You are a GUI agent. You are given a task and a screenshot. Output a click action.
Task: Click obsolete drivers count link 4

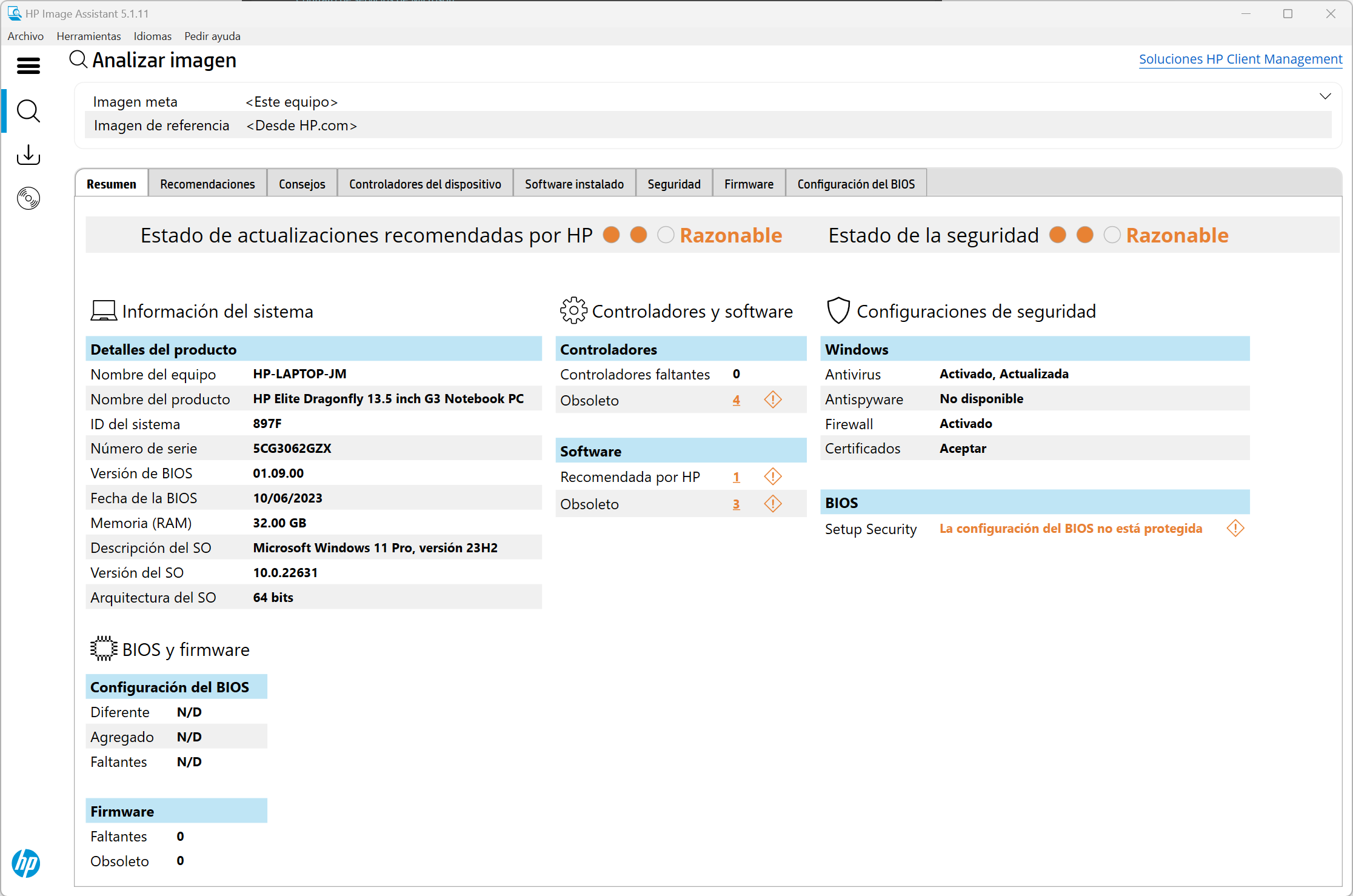point(736,400)
